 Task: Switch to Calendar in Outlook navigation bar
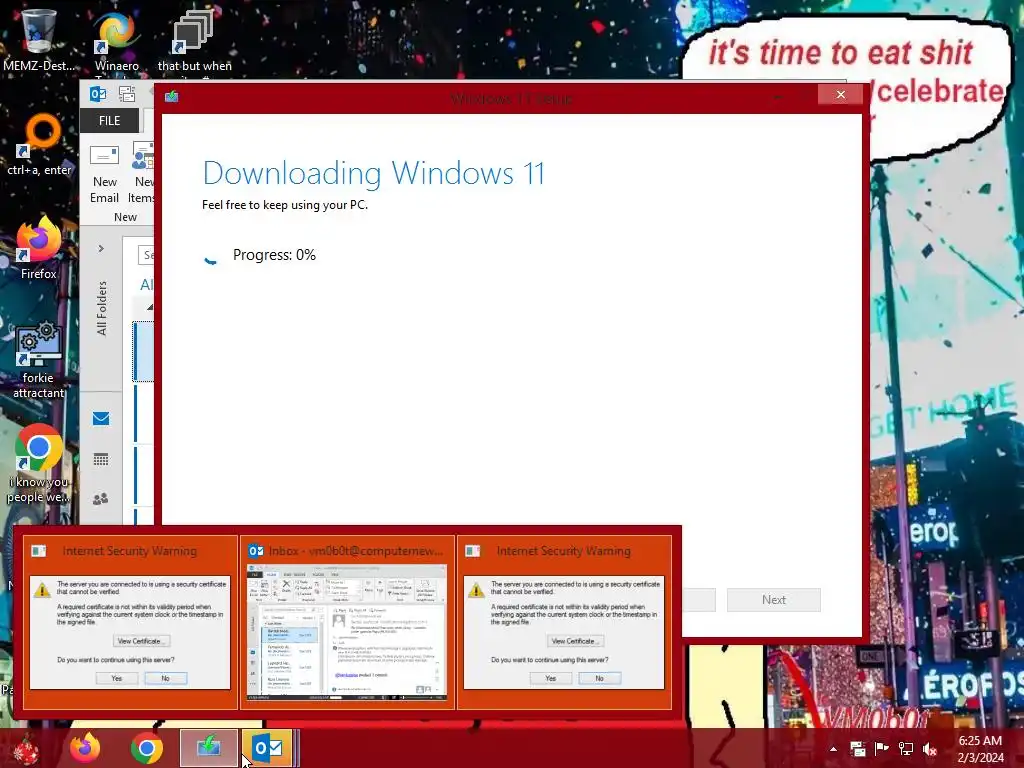(x=101, y=459)
